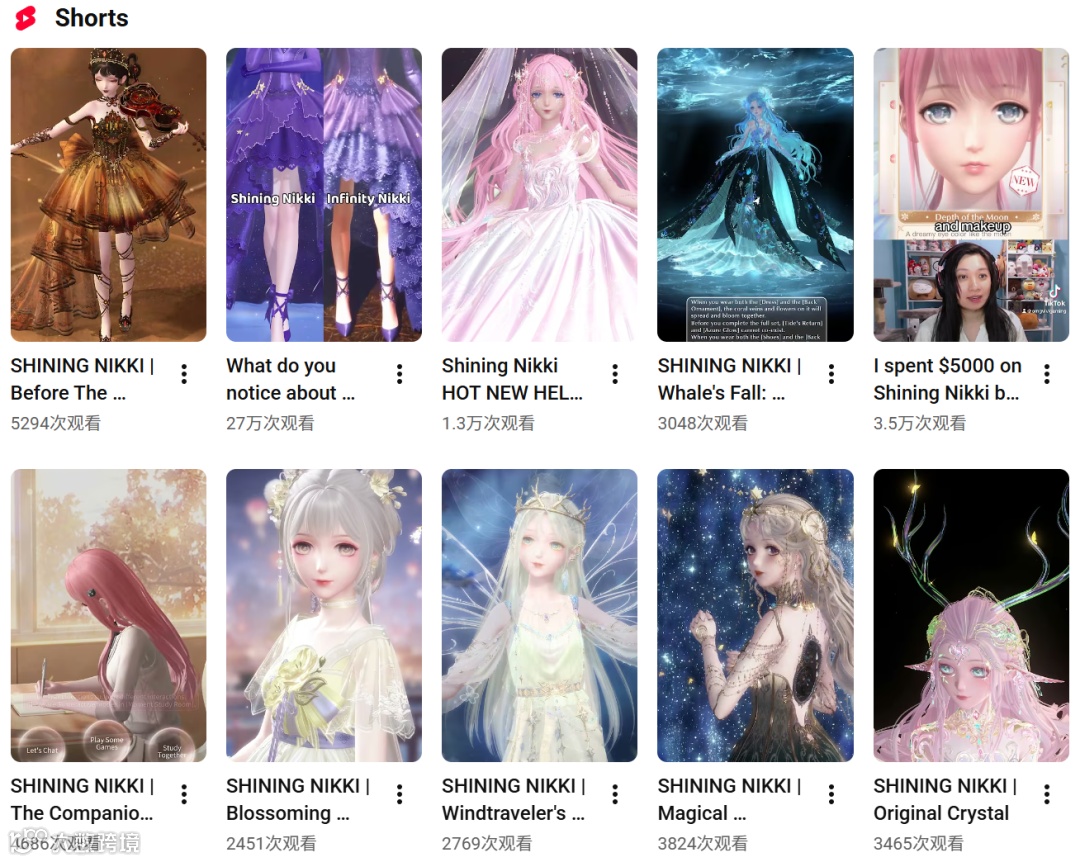Open more options for 'HOT NEW HEL...' short

point(615,374)
